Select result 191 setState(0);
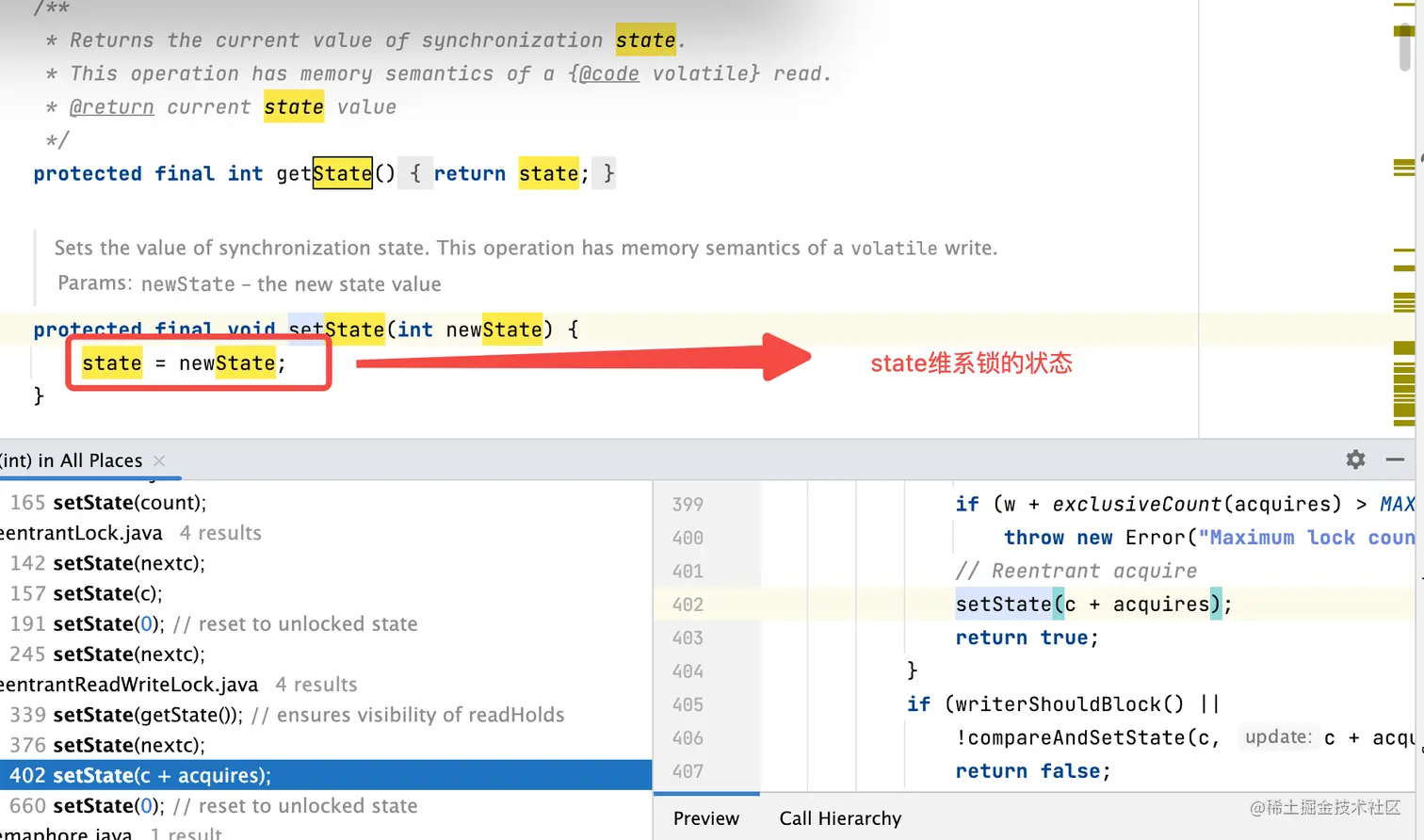The width and height of the screenshot is (1424, 840). tap(214, 623)
